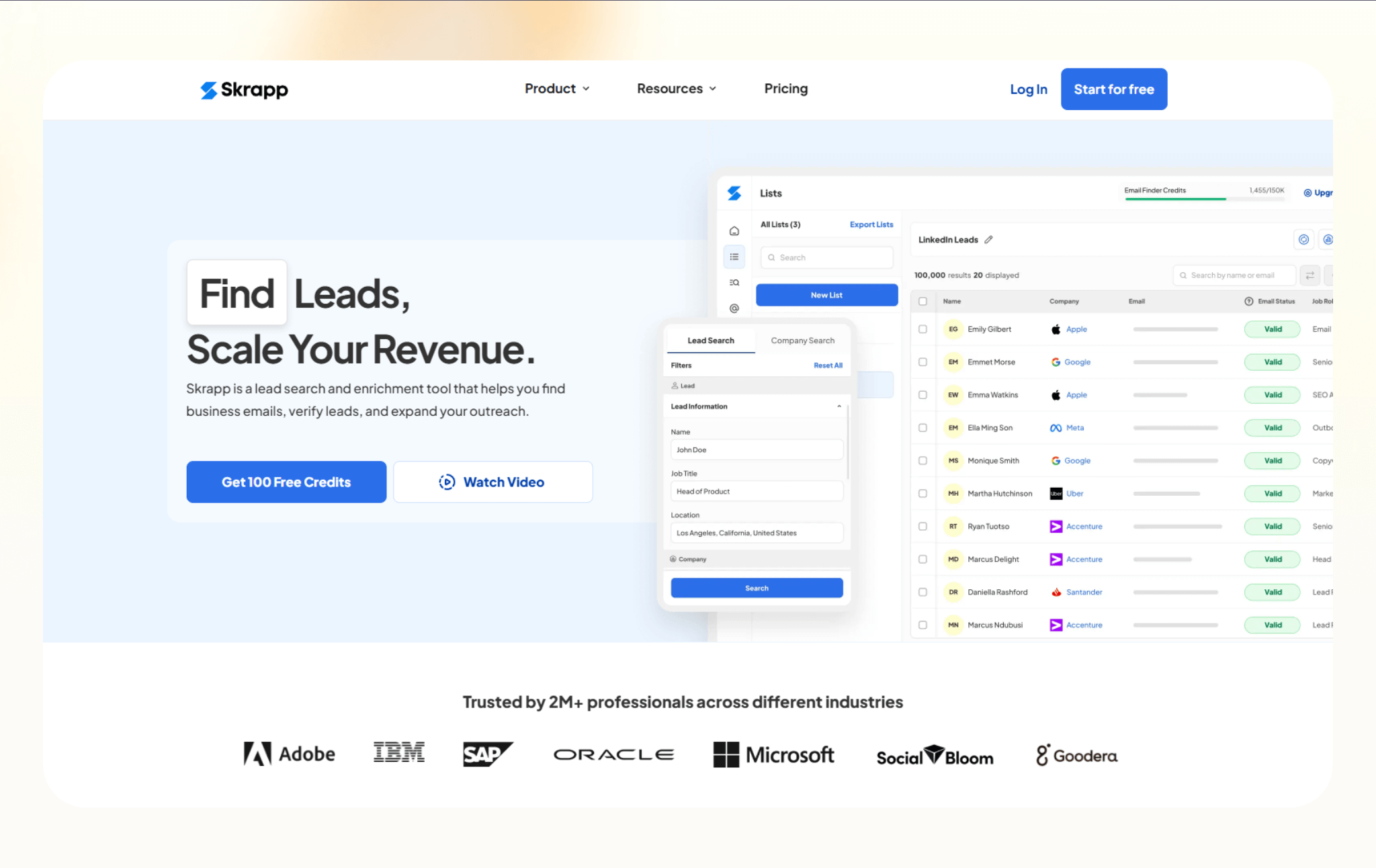
Task: Click the play icon in Watch Video
Action: tap(447, 482)
